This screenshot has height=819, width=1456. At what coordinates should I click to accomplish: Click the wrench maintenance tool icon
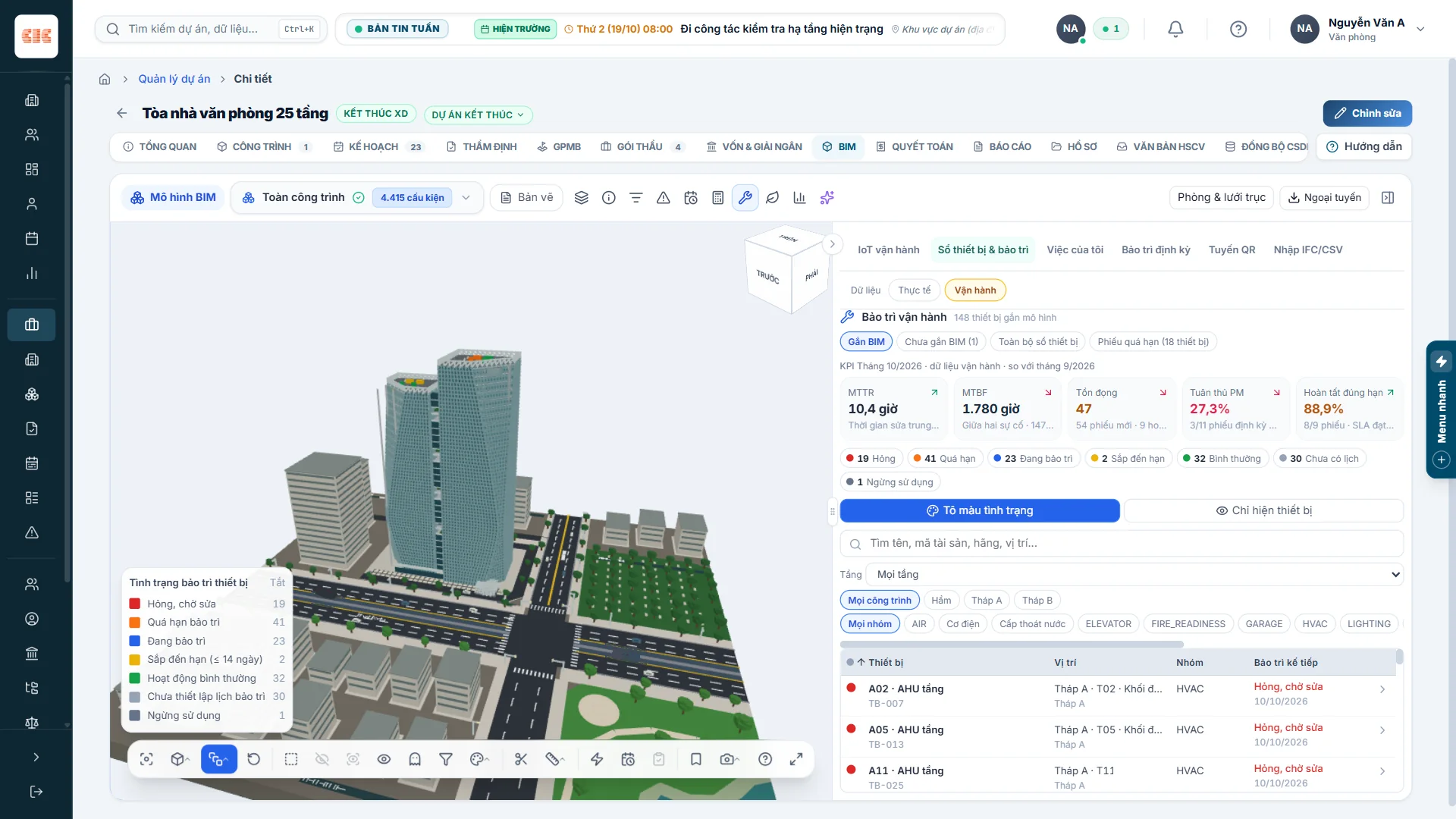[745, 198]
